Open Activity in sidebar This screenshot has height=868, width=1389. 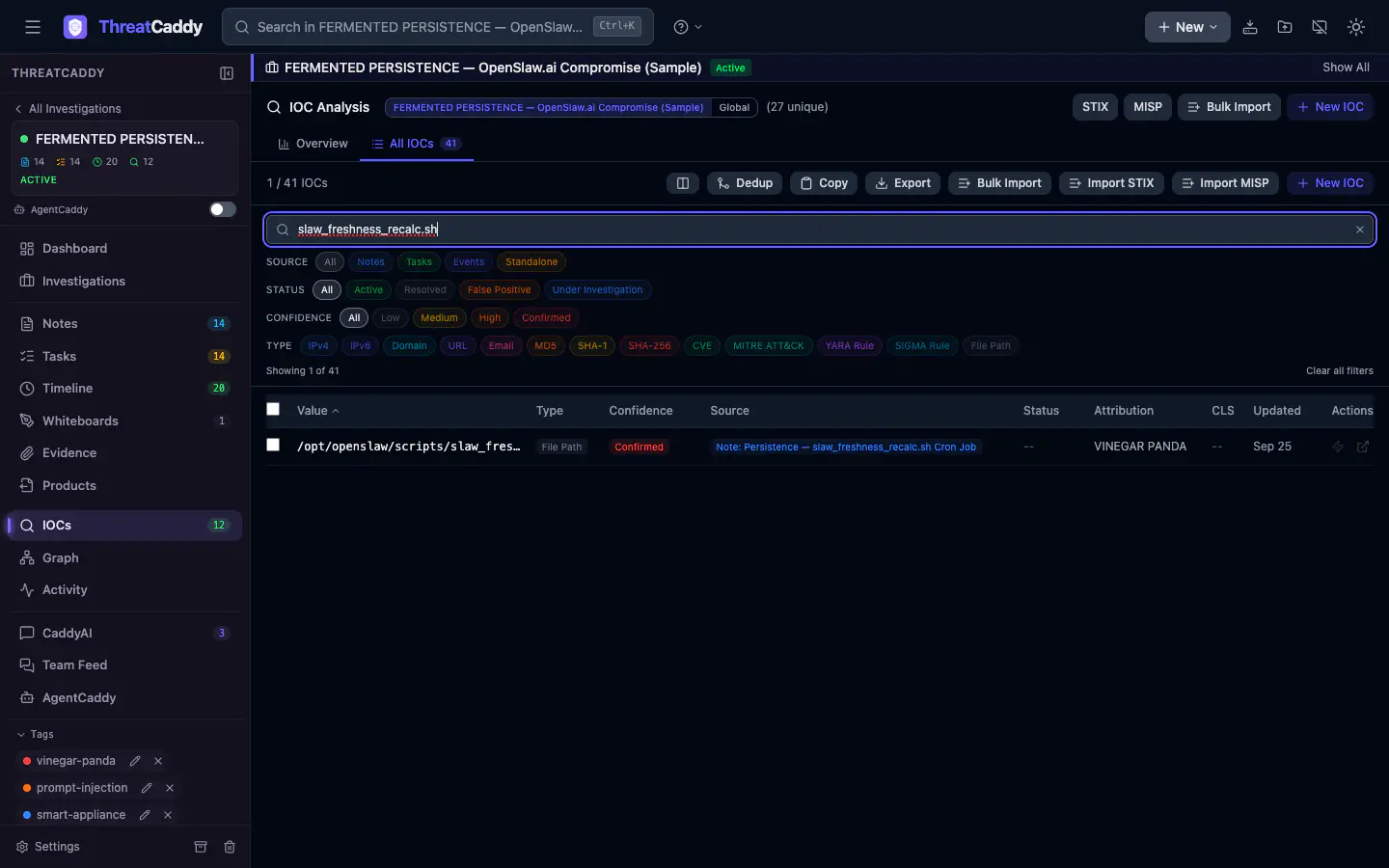125,590
